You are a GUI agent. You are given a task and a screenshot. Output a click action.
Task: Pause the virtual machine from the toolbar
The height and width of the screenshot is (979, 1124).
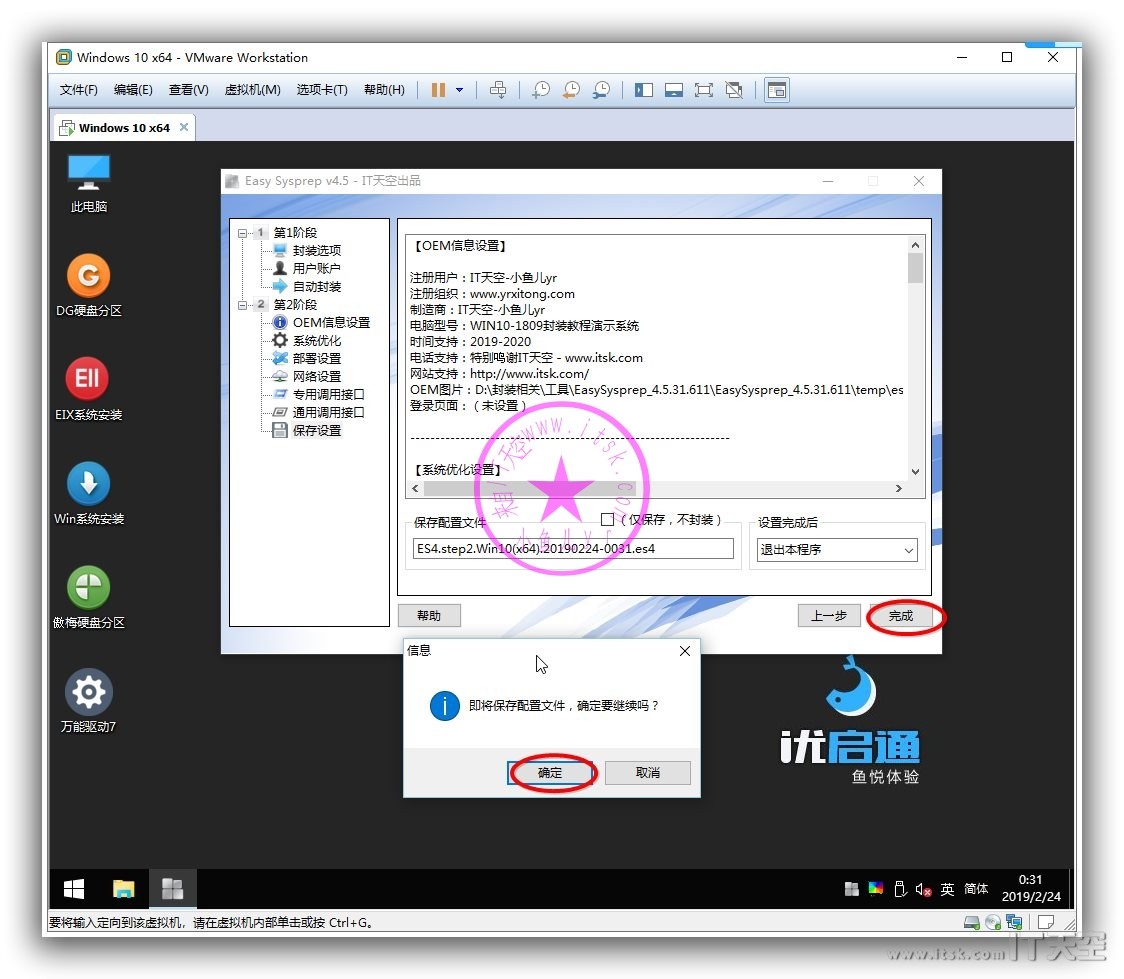(x=438, y=90)
